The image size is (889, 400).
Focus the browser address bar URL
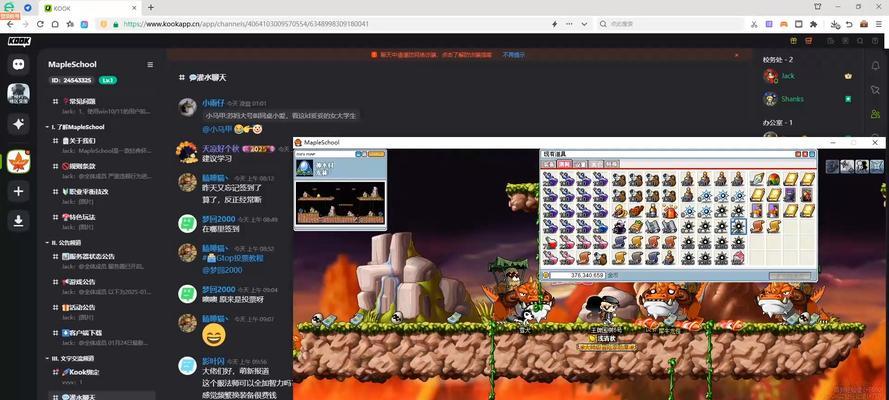click(x=246, y=24)
